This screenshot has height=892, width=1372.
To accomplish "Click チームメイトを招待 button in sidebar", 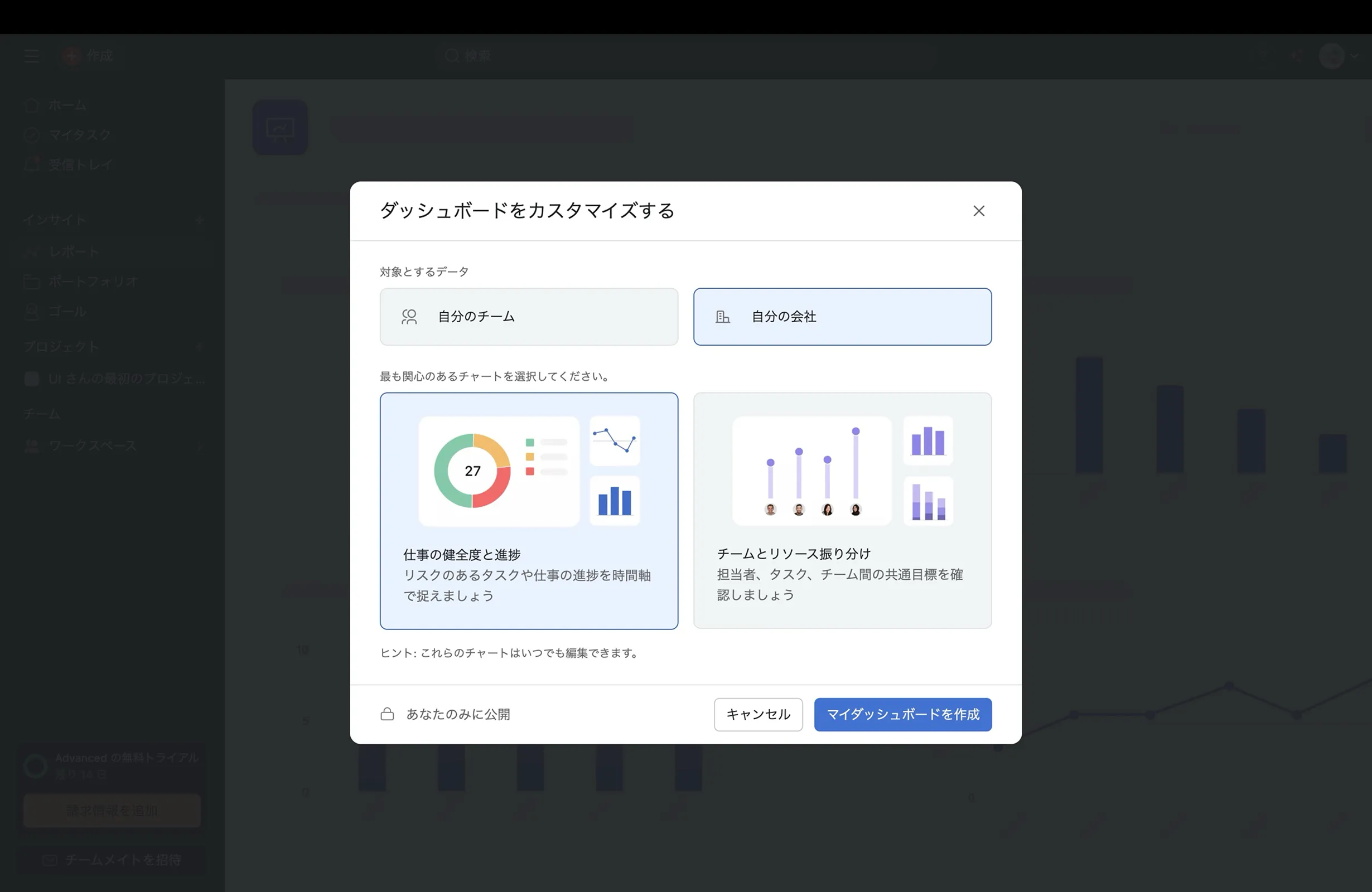I will (112, 860).
